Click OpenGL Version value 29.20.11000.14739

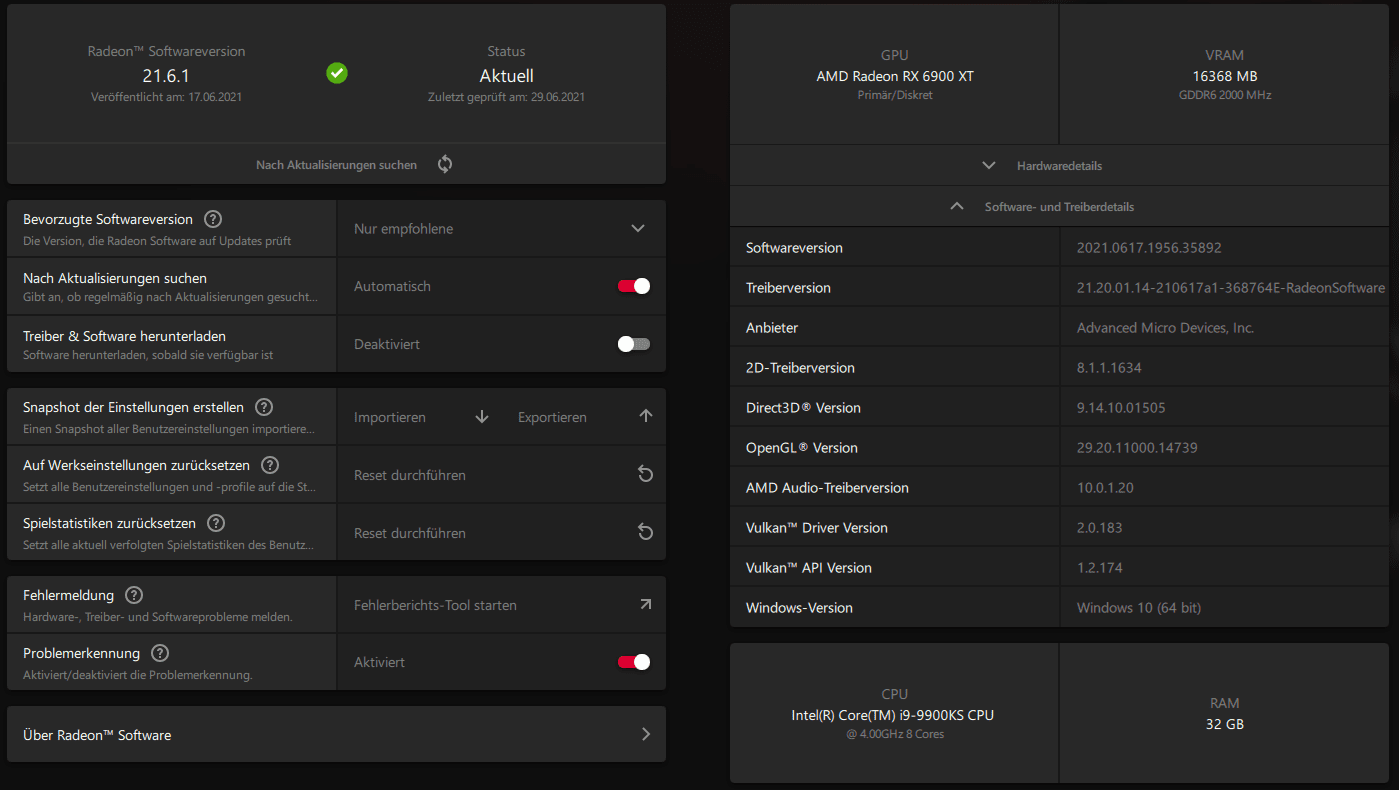[1137, 448]
